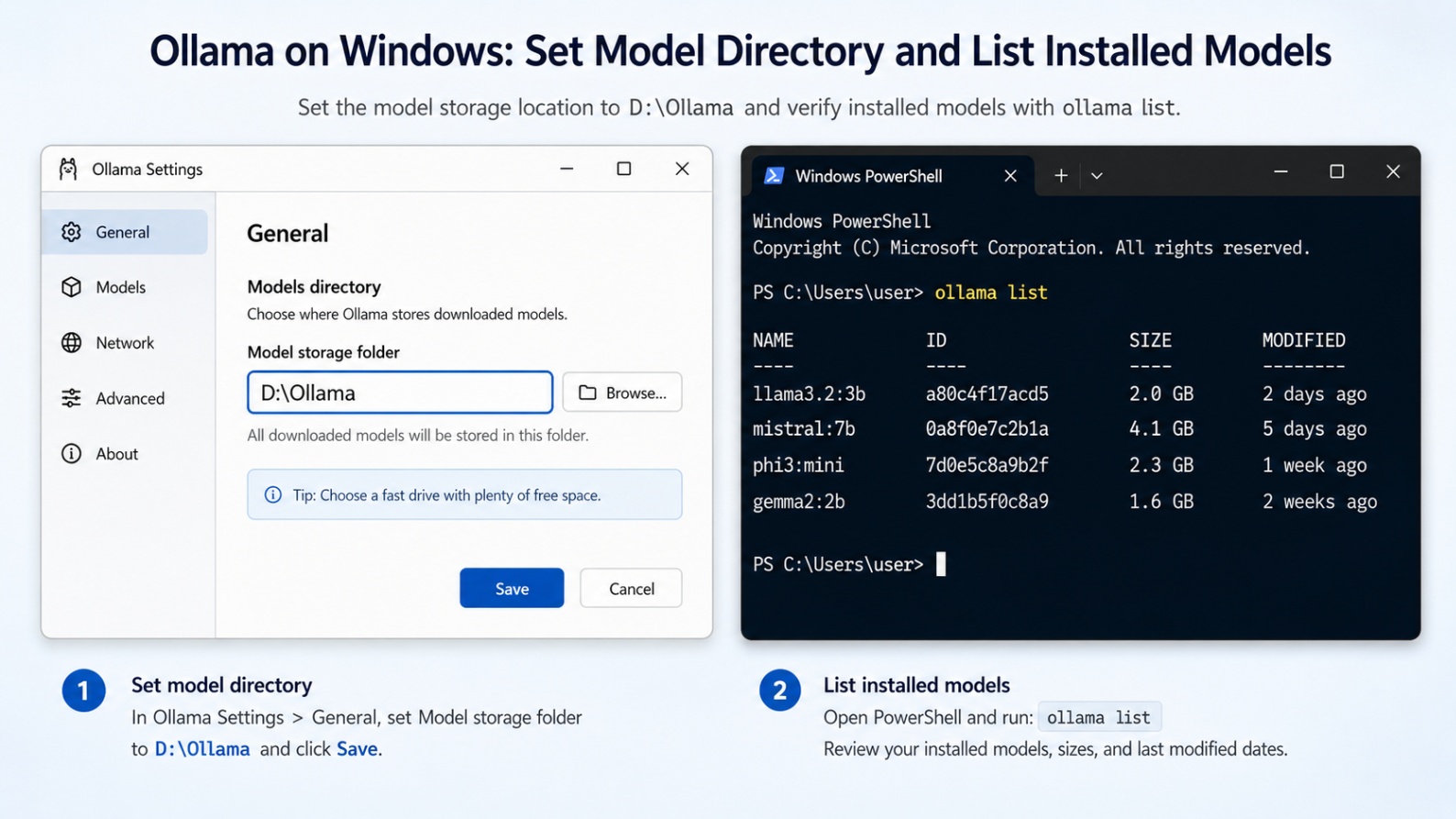The width and height of the screenshot is (1456, 819).
Task: Click the ID 3dd1b5f0c8a9
Action: (987, 502)
